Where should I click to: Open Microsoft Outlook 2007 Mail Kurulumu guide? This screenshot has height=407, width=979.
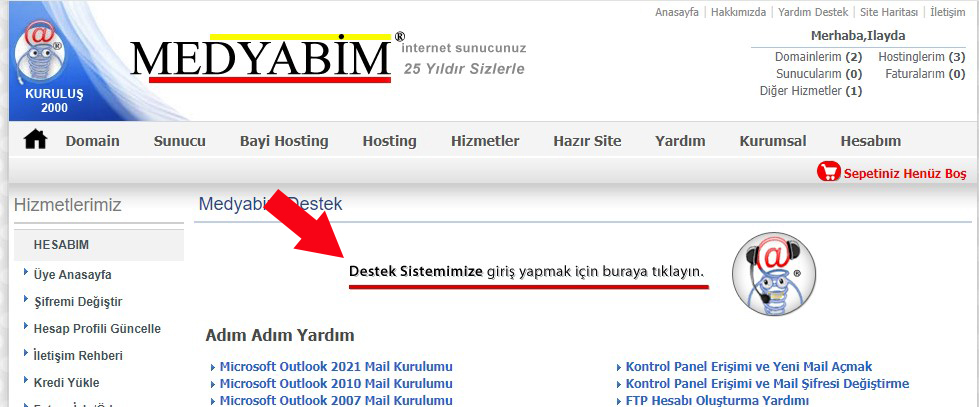[336, 400]
